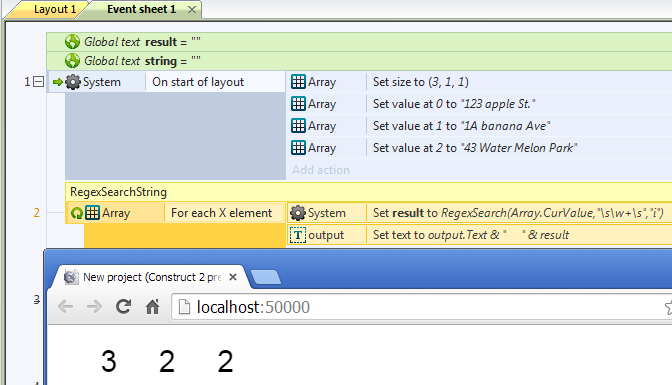
Task: Go back in the browser
Action: pos(65,307)
